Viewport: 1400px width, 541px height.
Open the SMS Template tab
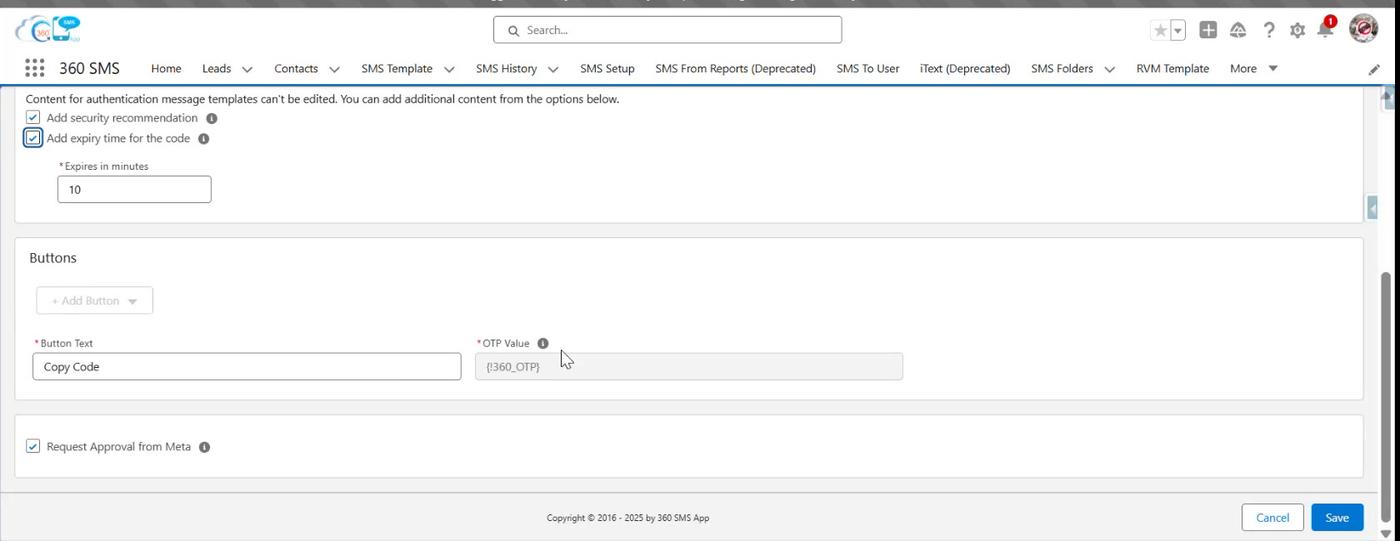pos(397,68)
